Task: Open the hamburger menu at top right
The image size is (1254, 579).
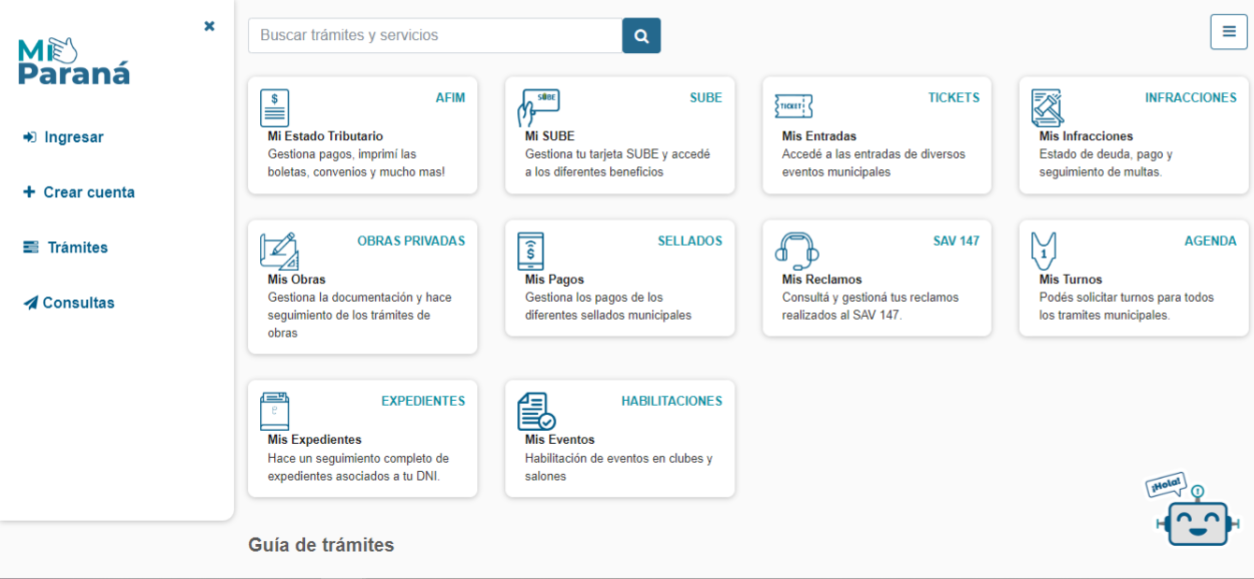Action: point(1229,32)
